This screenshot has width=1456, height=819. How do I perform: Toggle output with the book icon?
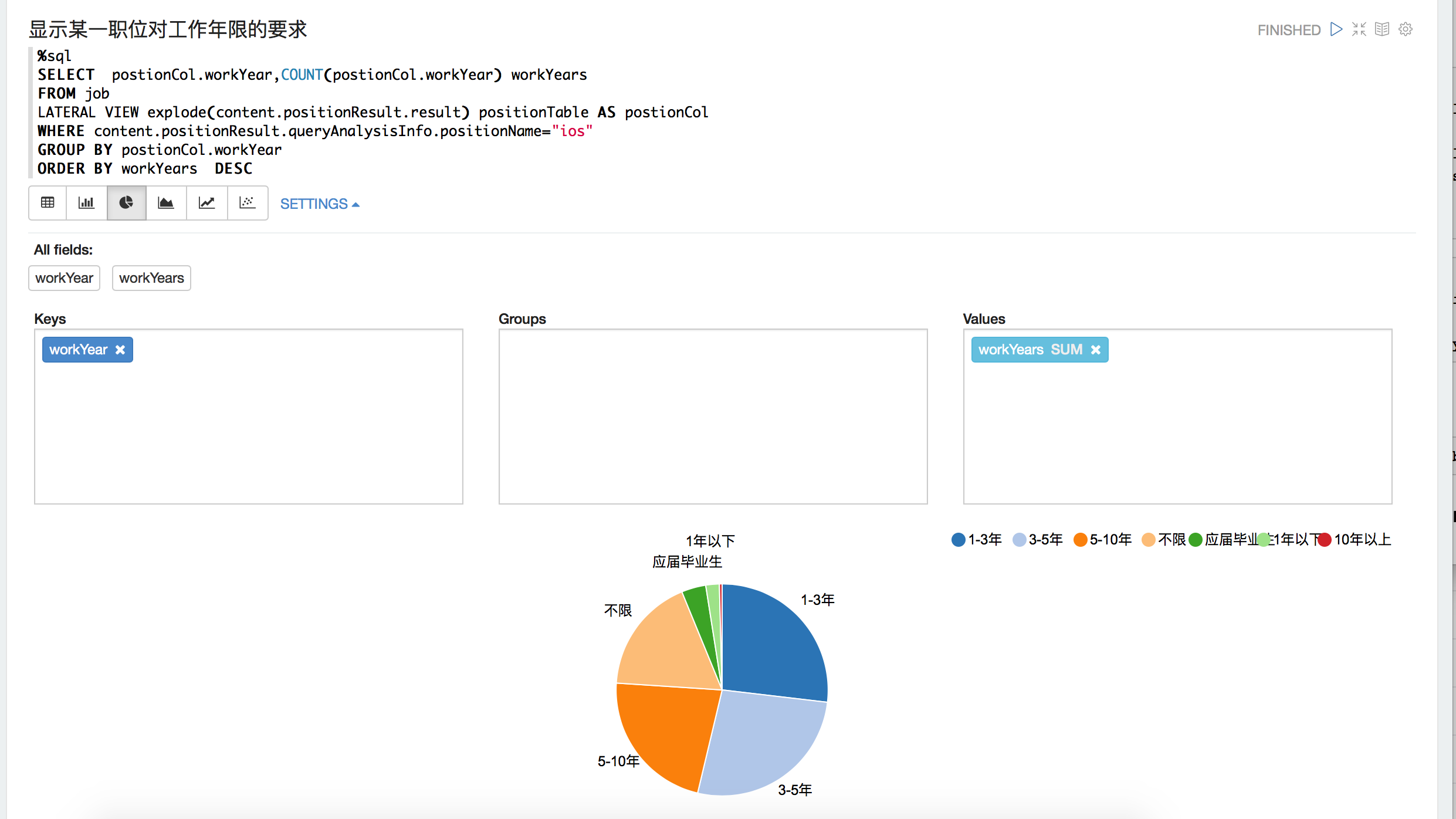tap(1382, 29)
